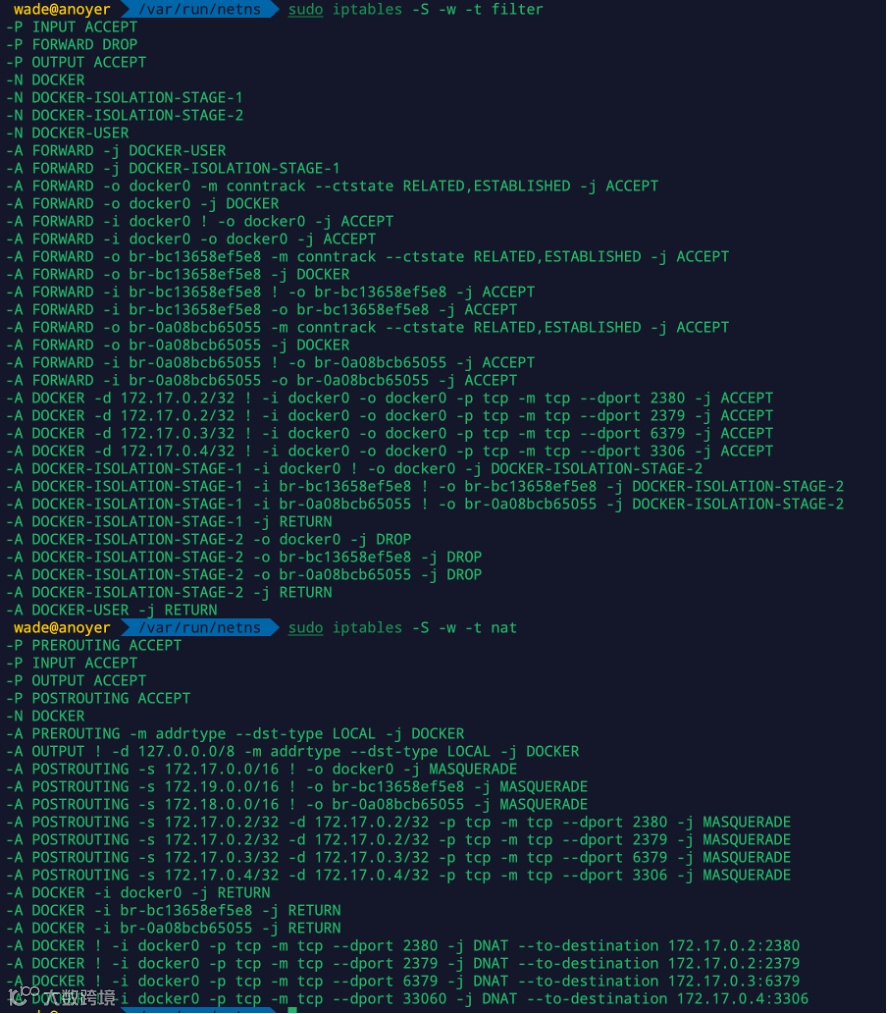The width and height of the screenshot is (887, 1014).
Task: Click the DOCKER rule with --dport 6379 ACCEPT
Action: pos(390,433)
